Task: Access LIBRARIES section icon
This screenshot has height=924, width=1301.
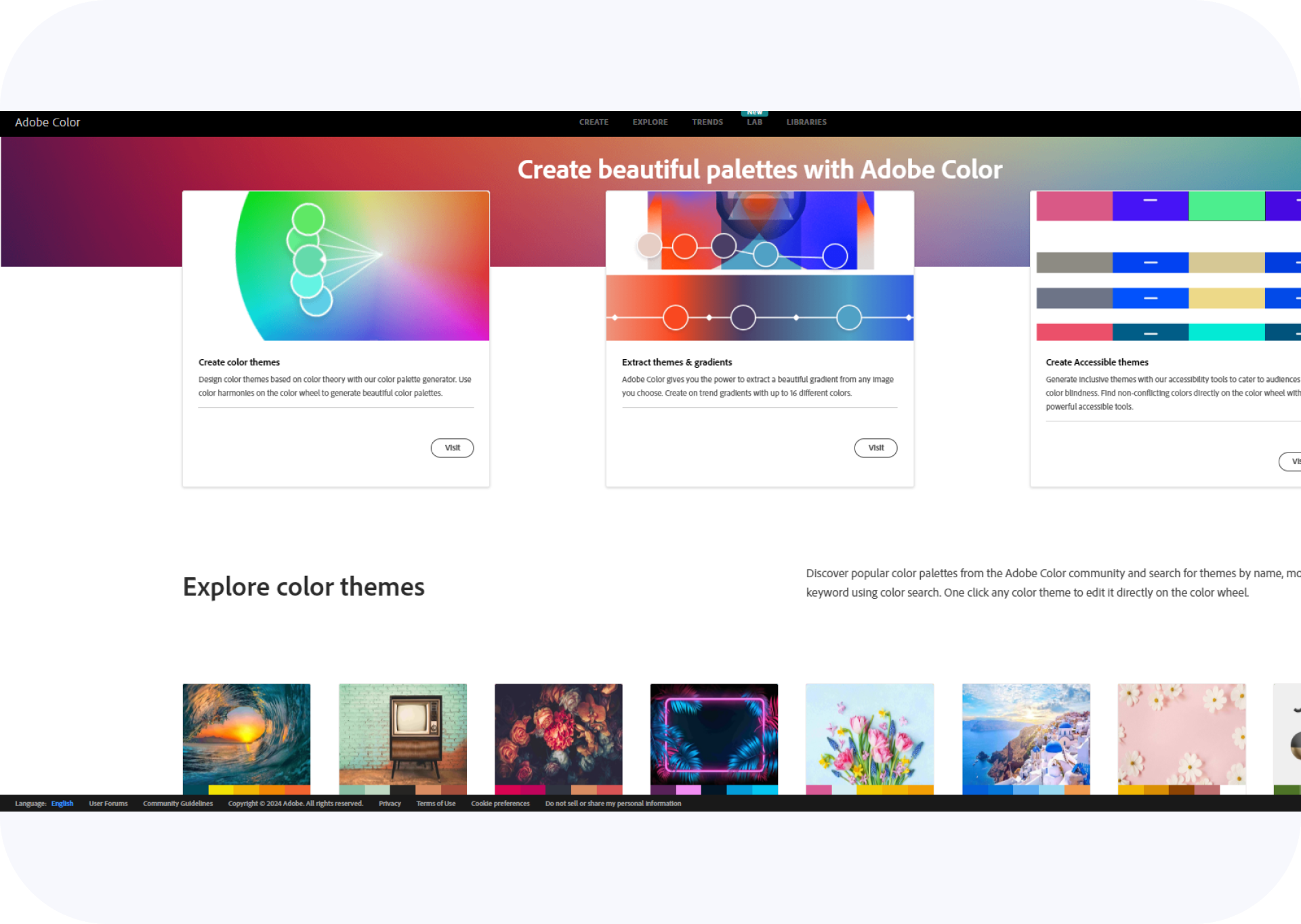Action: click(806, 122)
